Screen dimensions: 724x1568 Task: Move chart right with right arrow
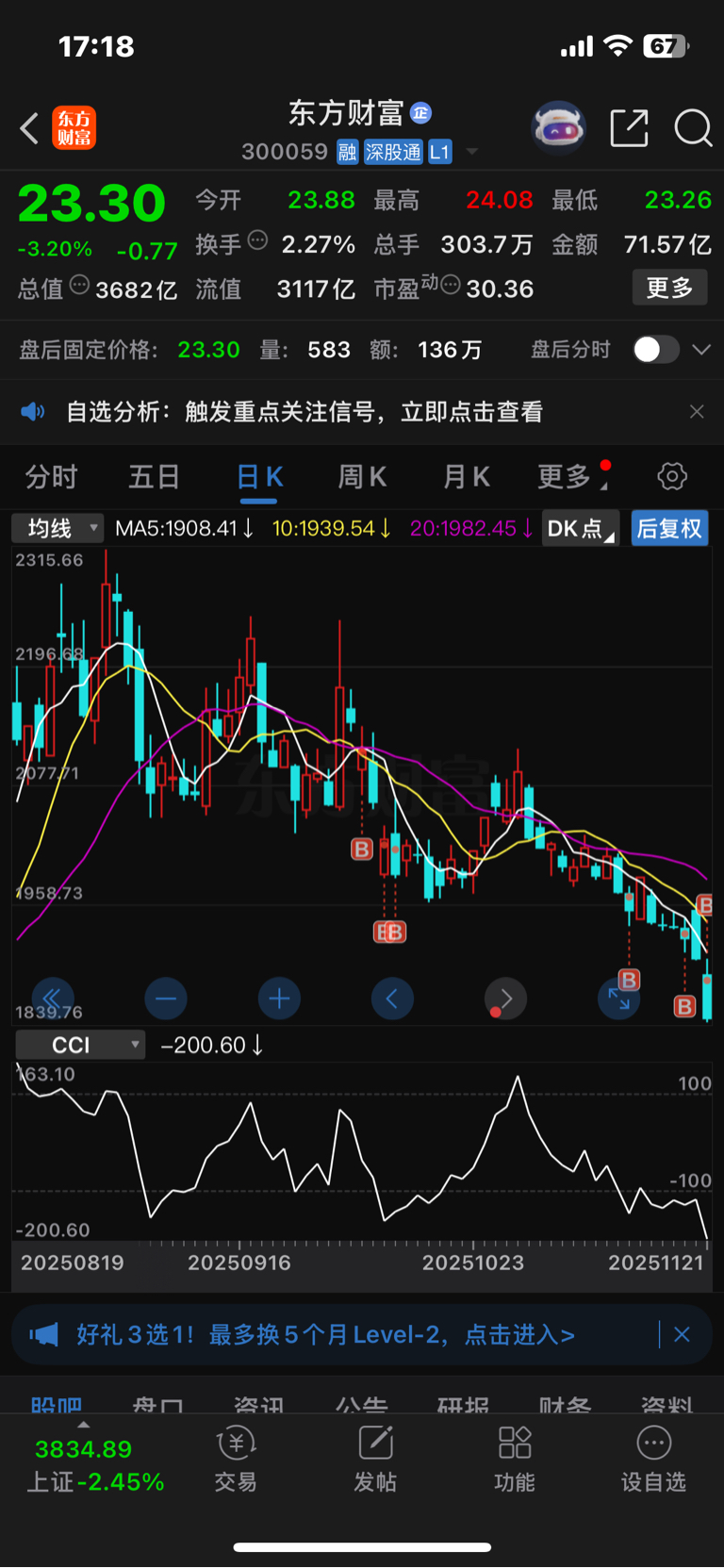(x=505, y=999)
